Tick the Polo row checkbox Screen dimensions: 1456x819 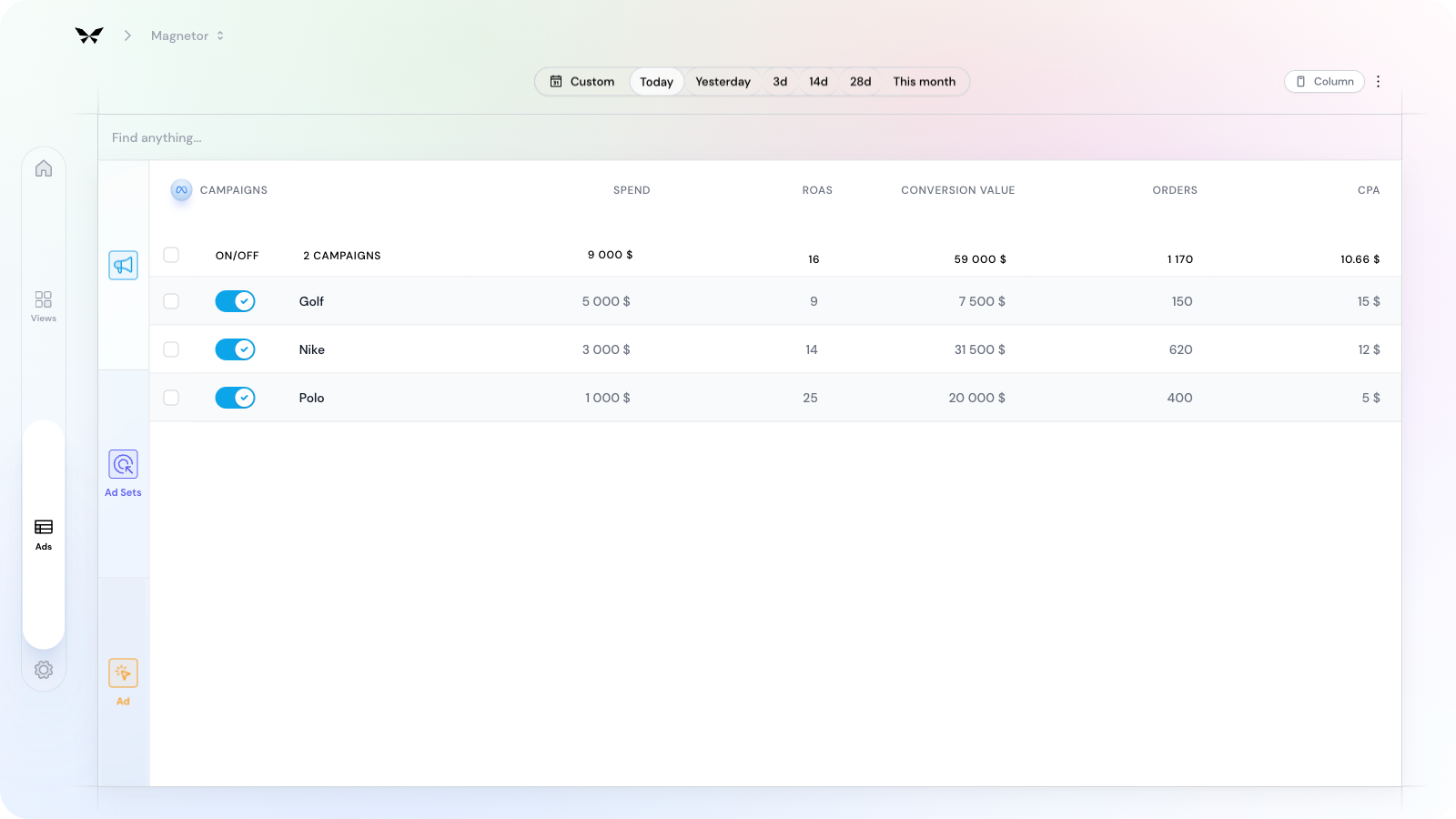171,398
